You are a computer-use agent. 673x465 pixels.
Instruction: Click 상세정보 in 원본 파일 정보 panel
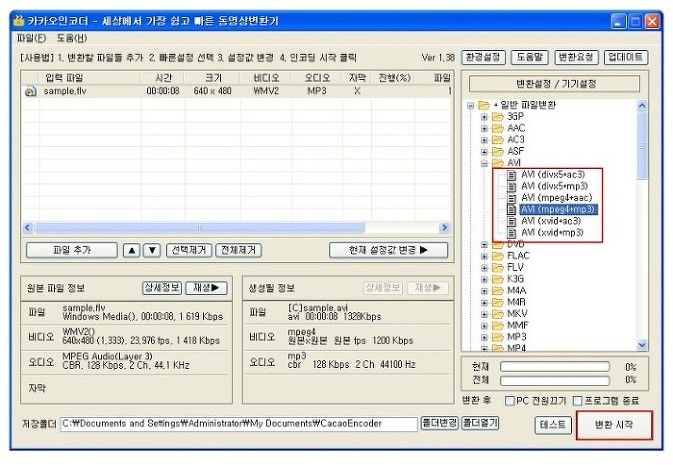pyautogui.click(x=162, y=288)
